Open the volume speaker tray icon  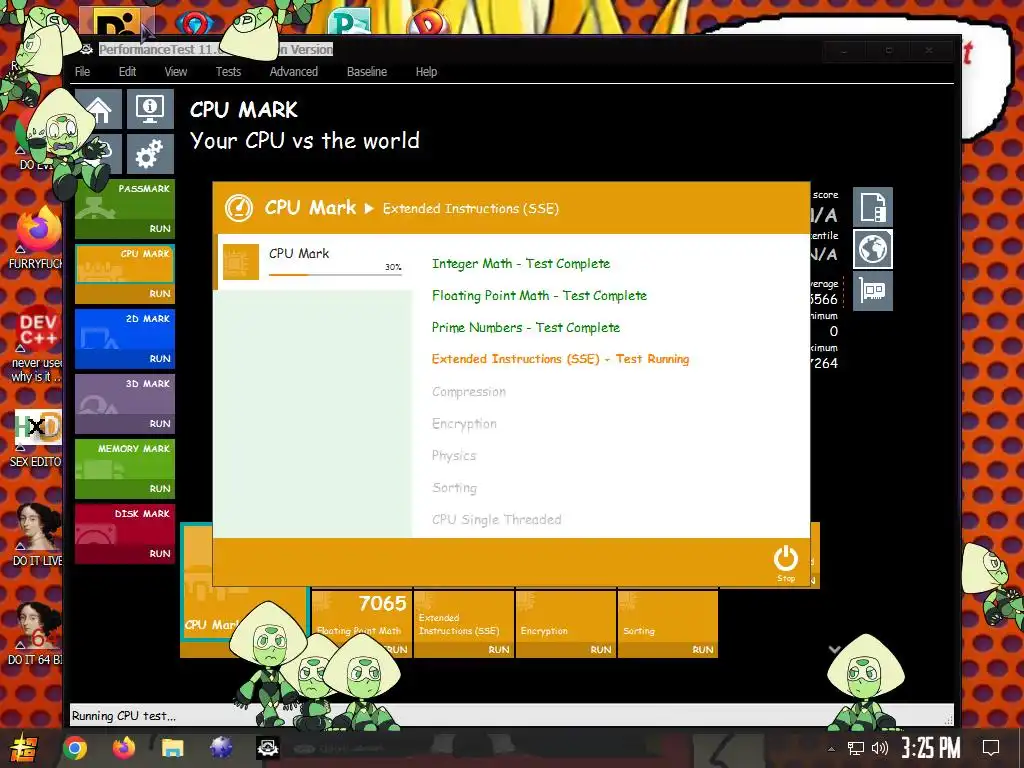click(880, 748)
